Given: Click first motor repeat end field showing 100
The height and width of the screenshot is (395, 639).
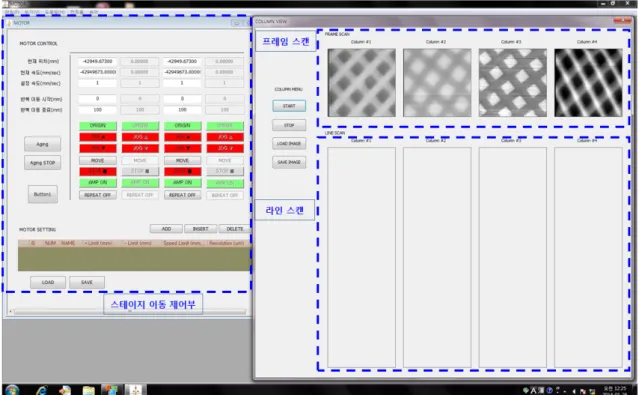Looking at the screenshot, I should [x=97, y=110].
